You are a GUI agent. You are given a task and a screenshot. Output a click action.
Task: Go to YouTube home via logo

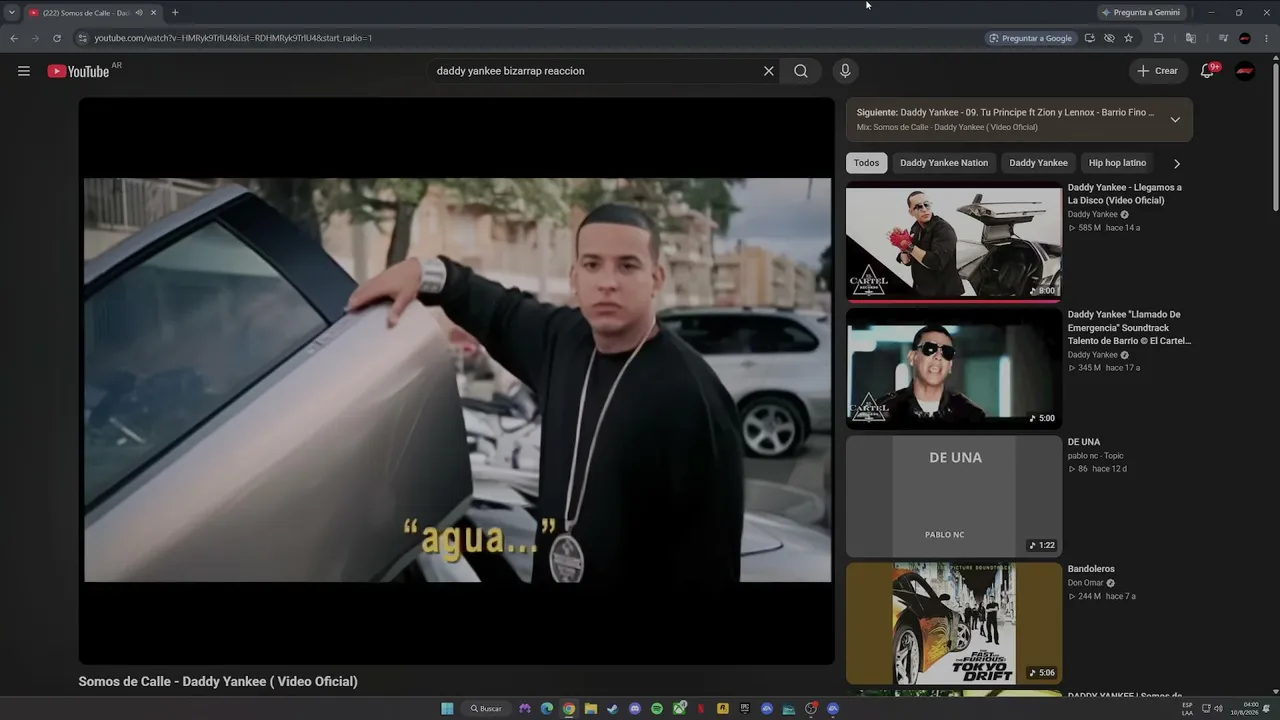pos(78,71)
